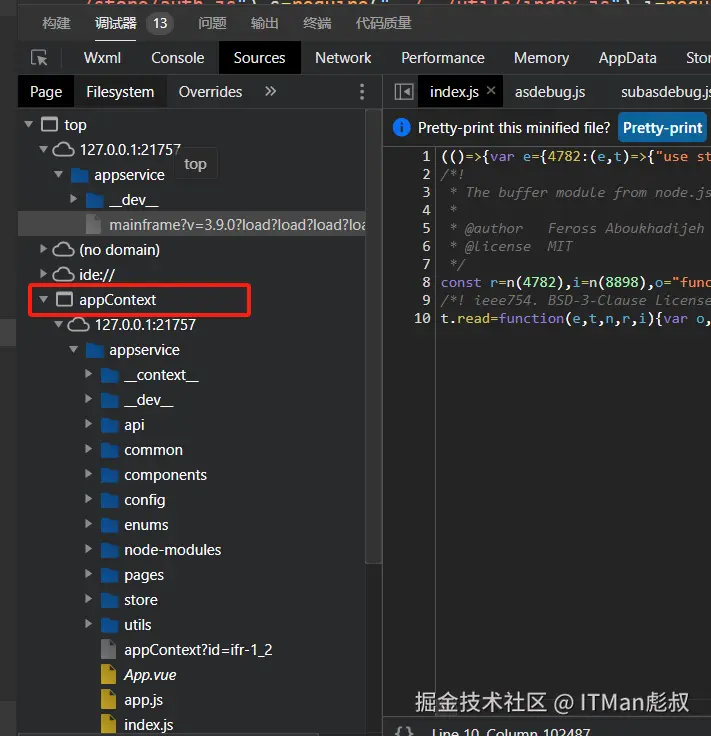
Task: Show more navigator tabs chevron
Action: pos(270,91)
